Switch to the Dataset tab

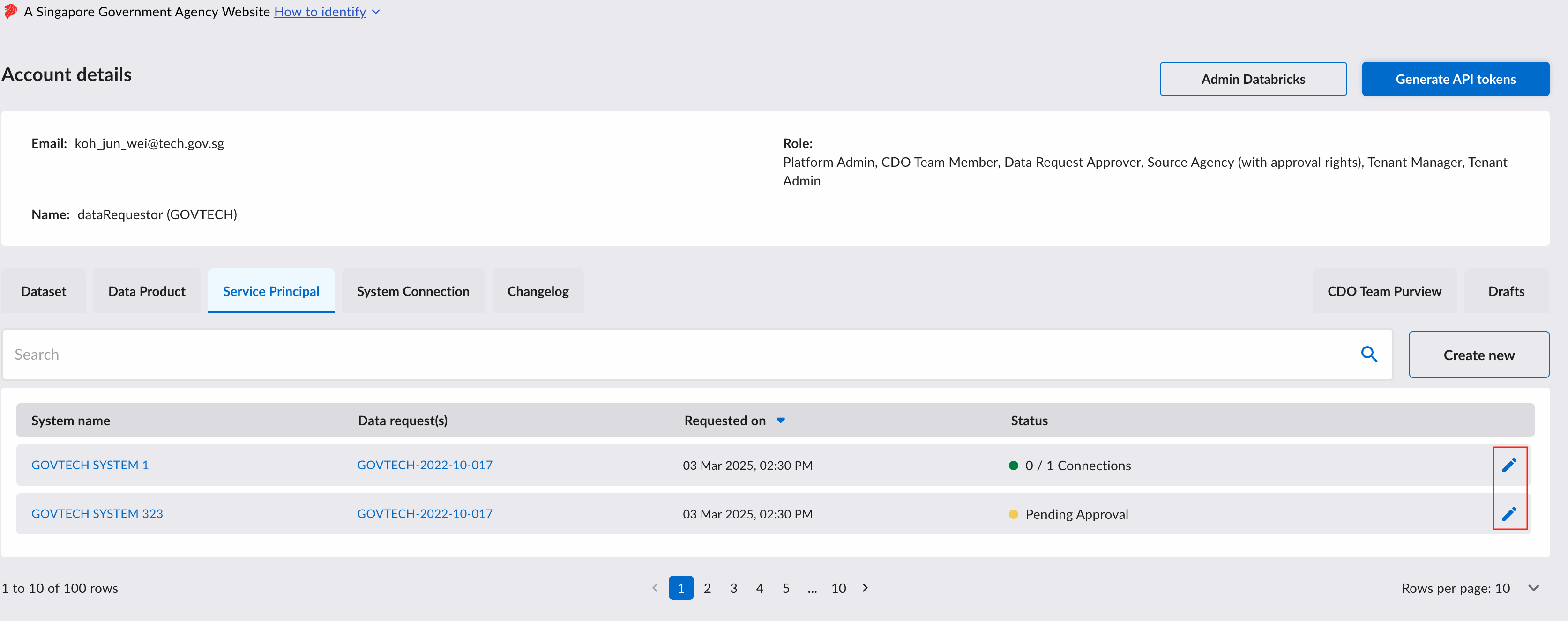43,291
